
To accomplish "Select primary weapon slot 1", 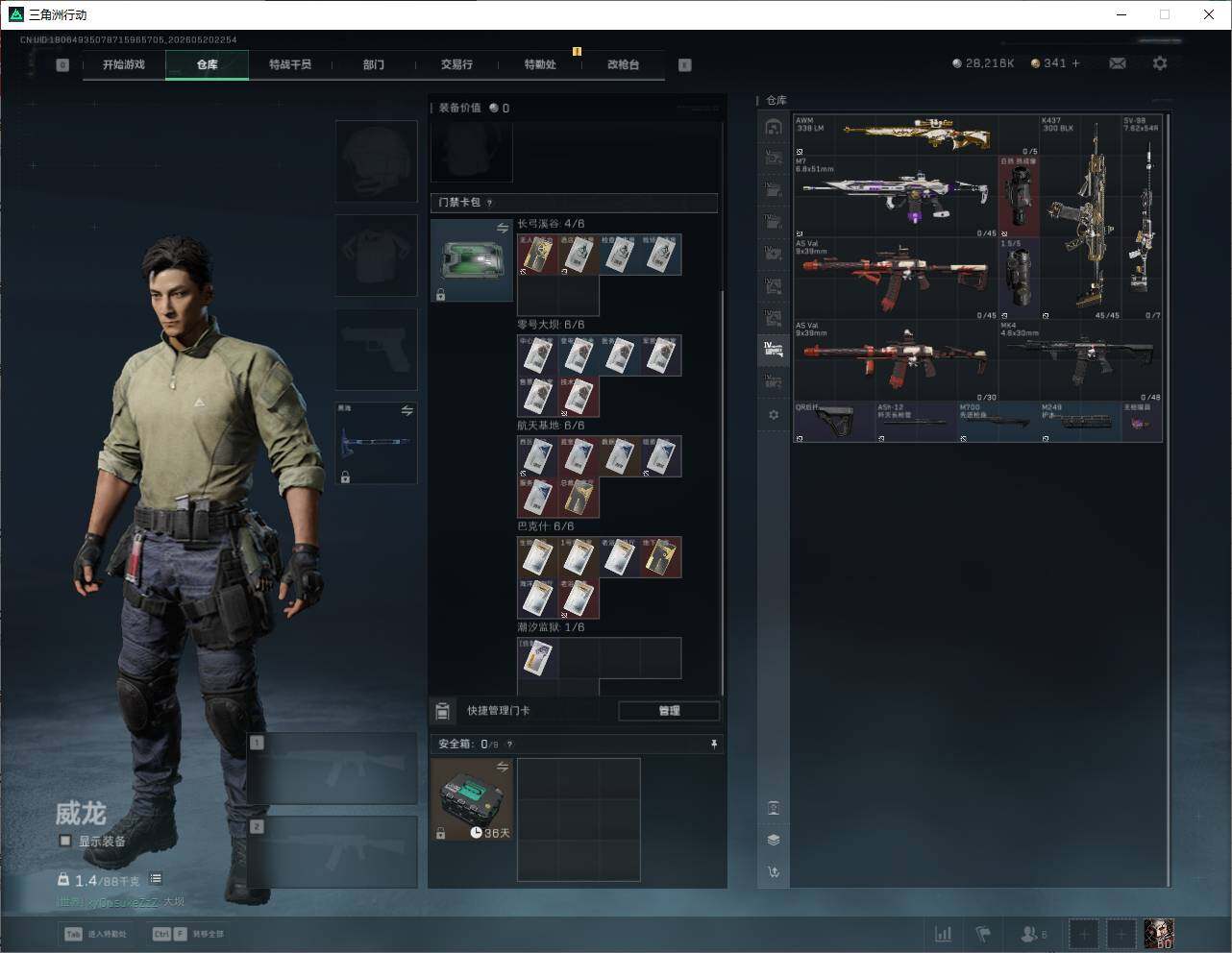I will coord(333,769).
